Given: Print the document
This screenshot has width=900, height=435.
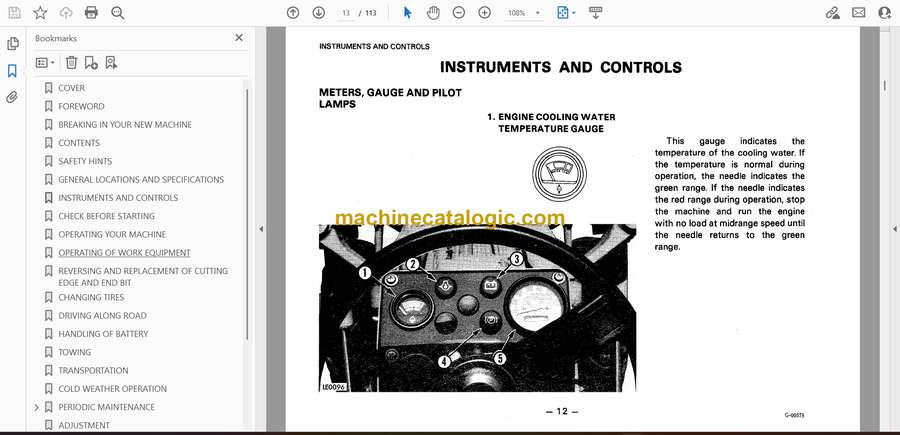Looking at the screenshot, I should pos(91,13).
